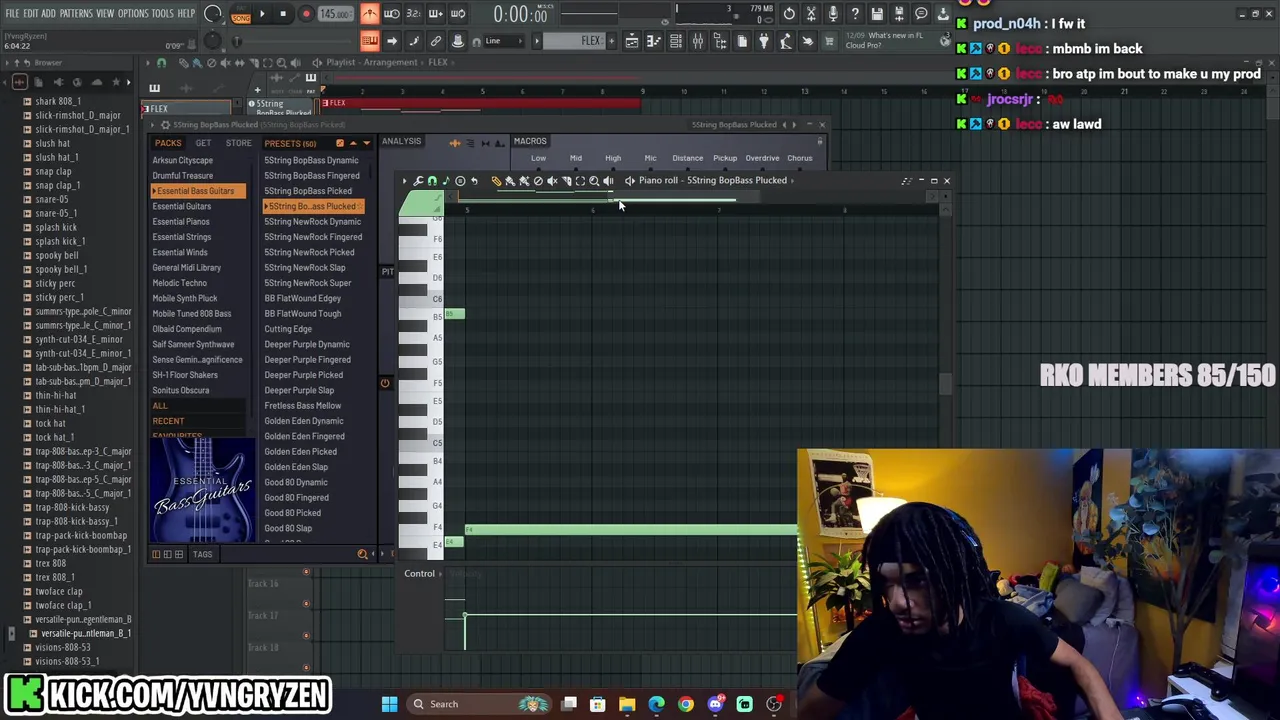Viewport: 1280px width, 720px height.
Task: Open the piano roll menu arrow
Action: (404, 181)
